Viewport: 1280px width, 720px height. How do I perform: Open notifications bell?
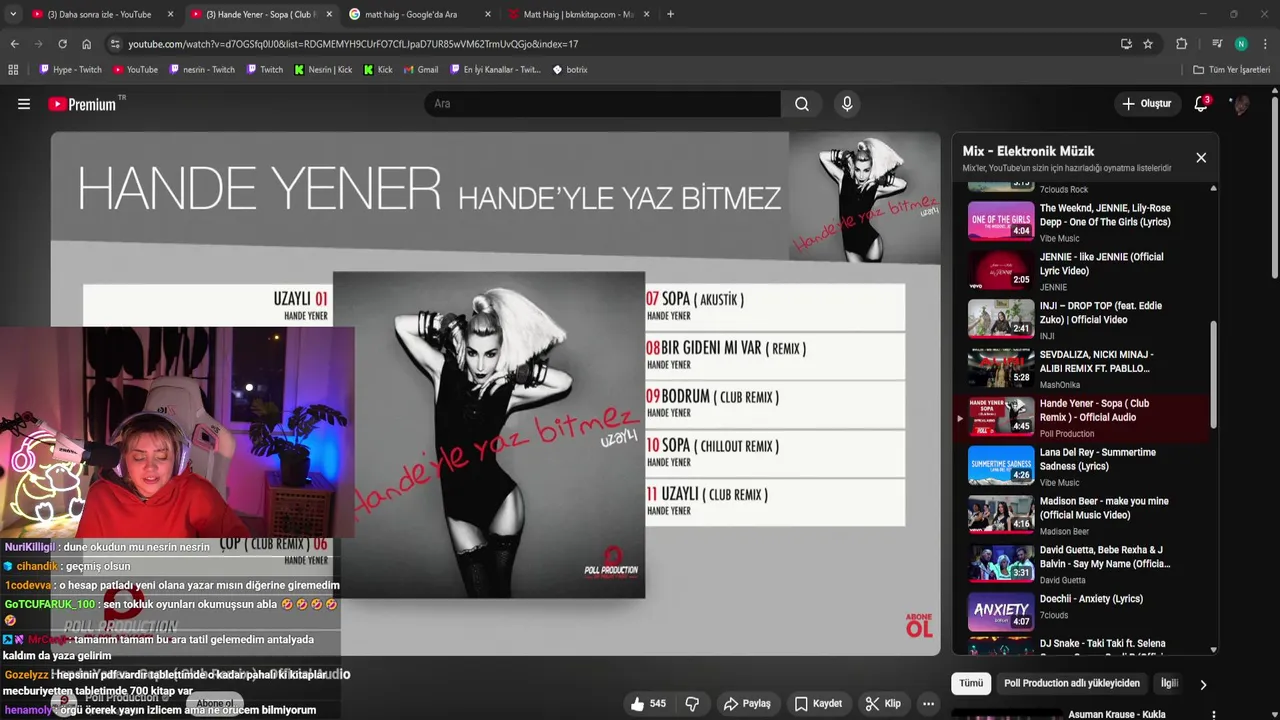[x=1202, y=104]
